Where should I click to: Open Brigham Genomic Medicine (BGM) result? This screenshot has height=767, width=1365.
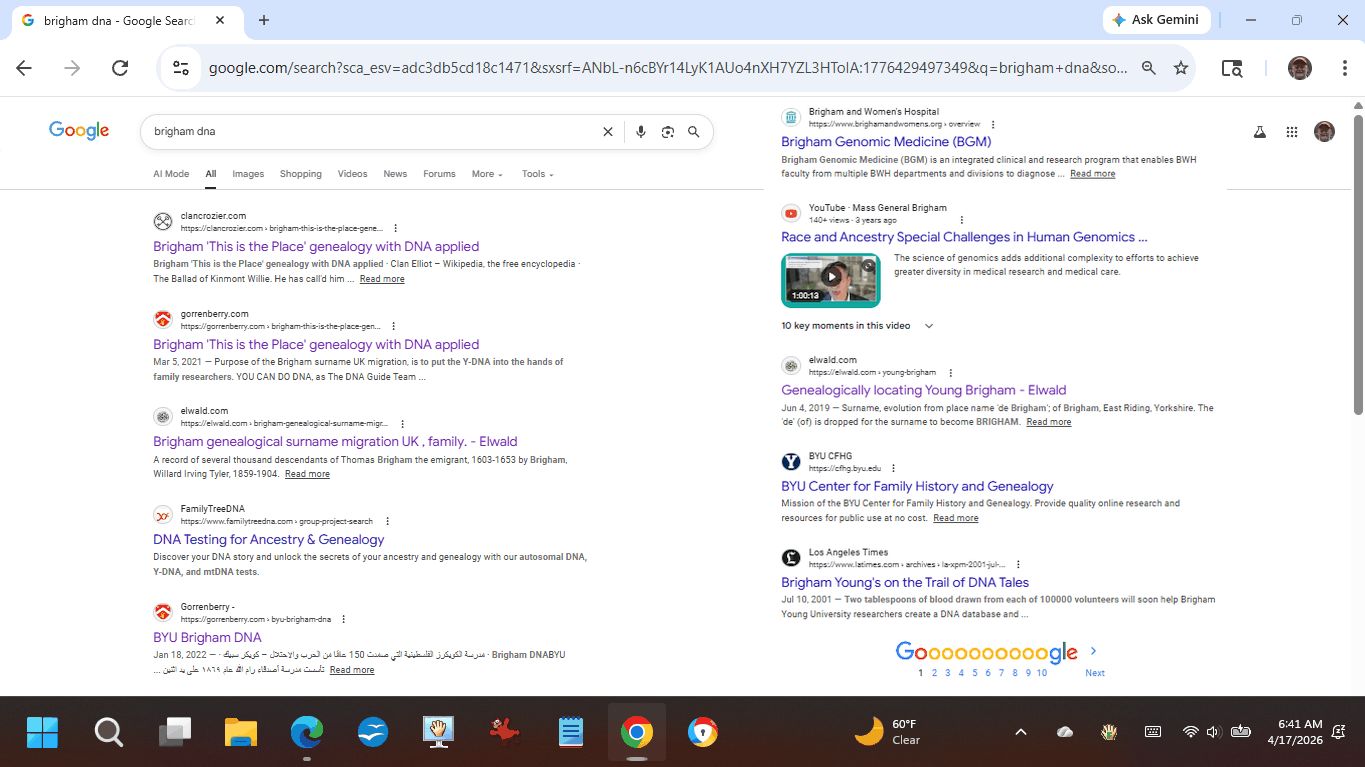pyautogui.click(x=886, y=142)
